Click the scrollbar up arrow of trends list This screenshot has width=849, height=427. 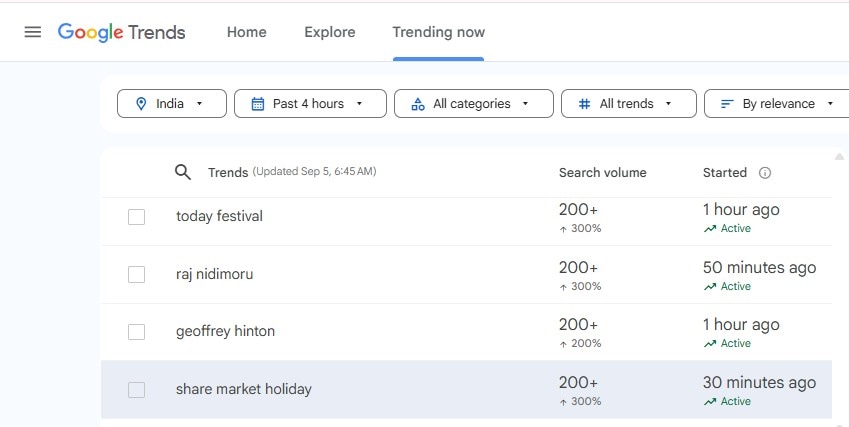(x=839, y=157)
